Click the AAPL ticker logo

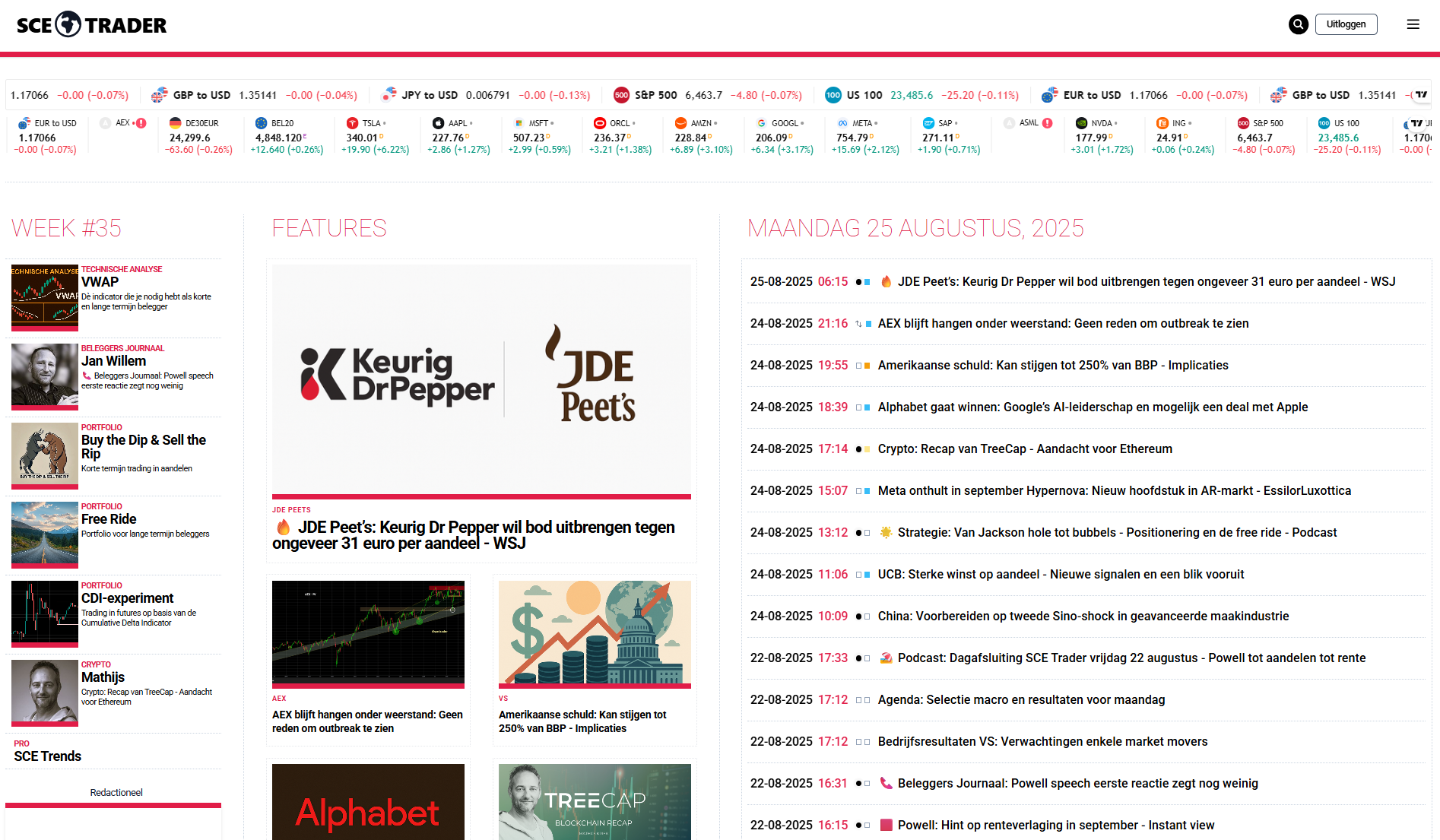[438, 123]
